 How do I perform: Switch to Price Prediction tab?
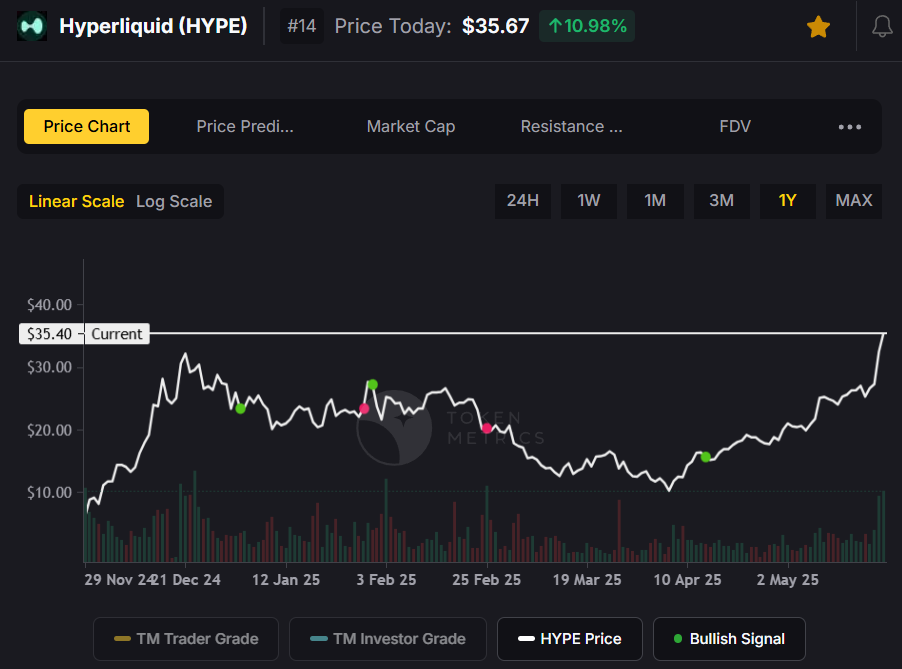click(x=245, y=127)
